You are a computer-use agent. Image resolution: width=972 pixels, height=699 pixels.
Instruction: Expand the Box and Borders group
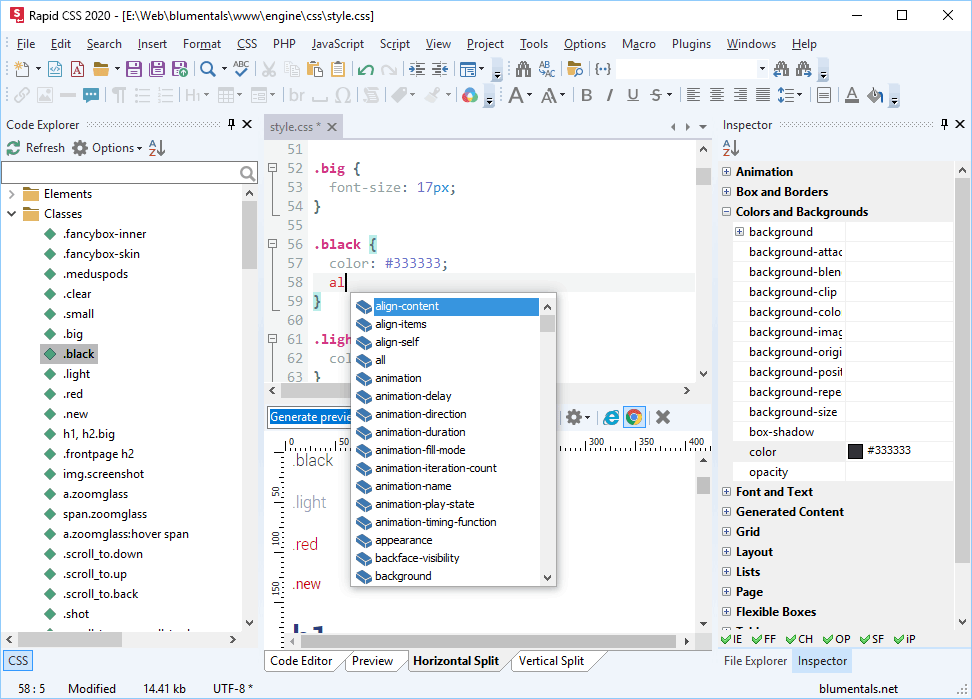tap(727, 191)
